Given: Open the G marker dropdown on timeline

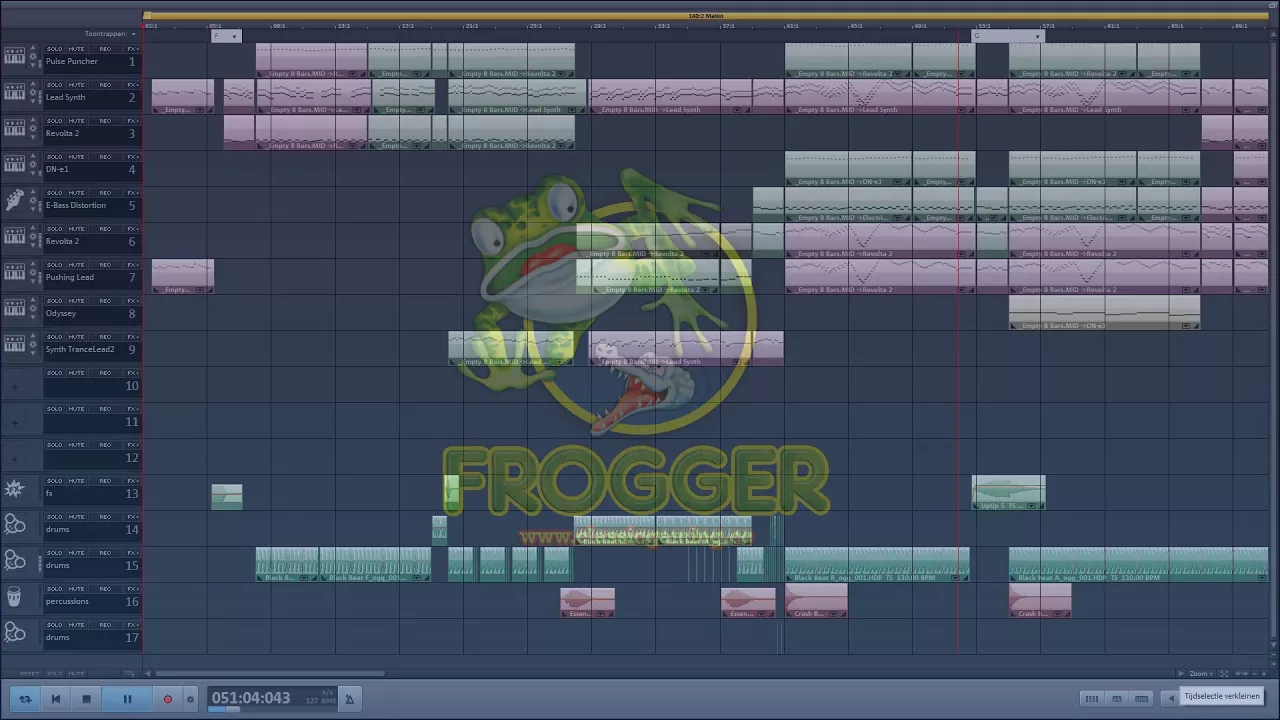Looking at the screenshot, I should (x=1038, y=36).
